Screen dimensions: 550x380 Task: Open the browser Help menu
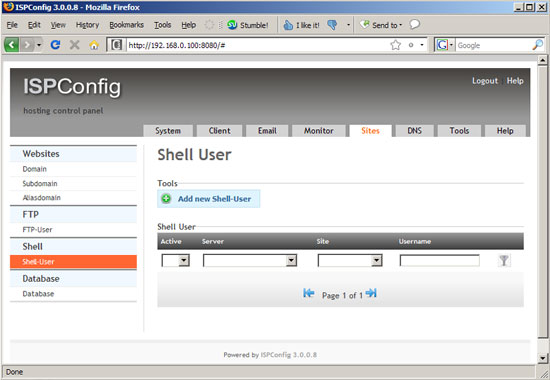[188, 25]
